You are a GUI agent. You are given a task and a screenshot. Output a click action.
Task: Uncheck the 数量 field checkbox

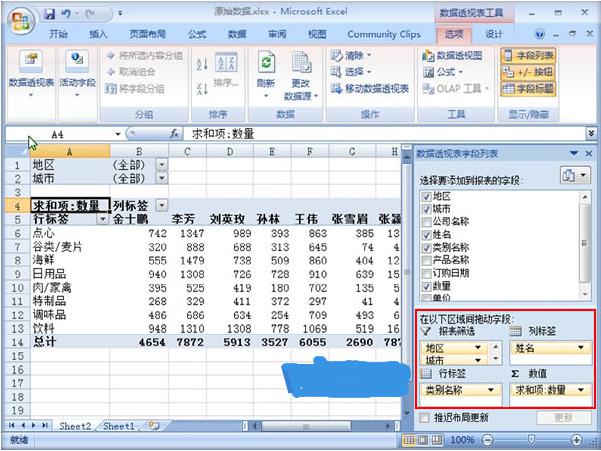point(426,287)
